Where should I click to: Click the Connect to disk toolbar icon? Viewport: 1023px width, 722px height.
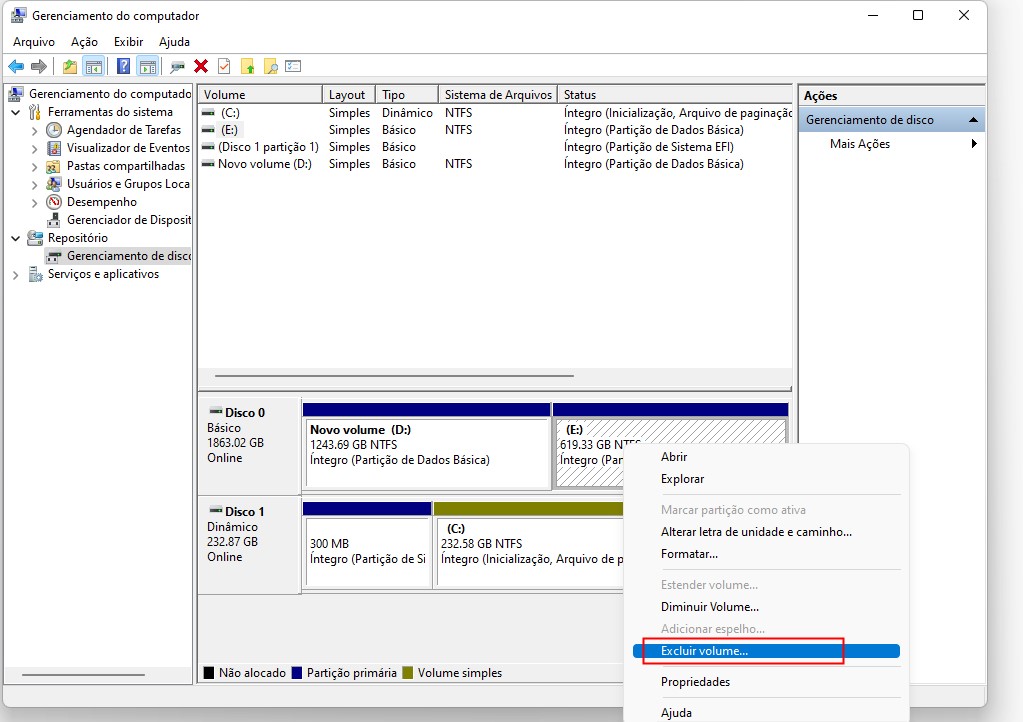pyautogui.click(x=177, y=66)
